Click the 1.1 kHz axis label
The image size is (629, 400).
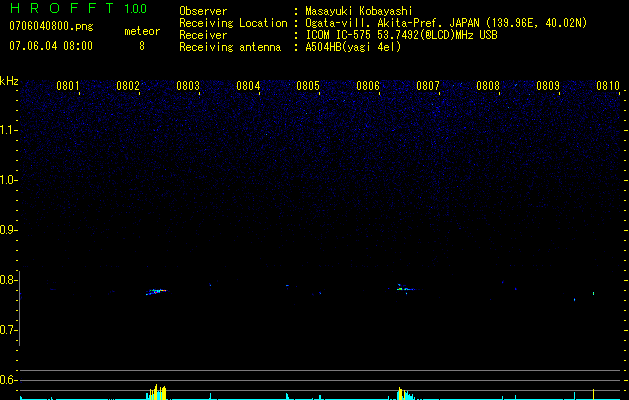pyautogui.click(x=8, y=130)
